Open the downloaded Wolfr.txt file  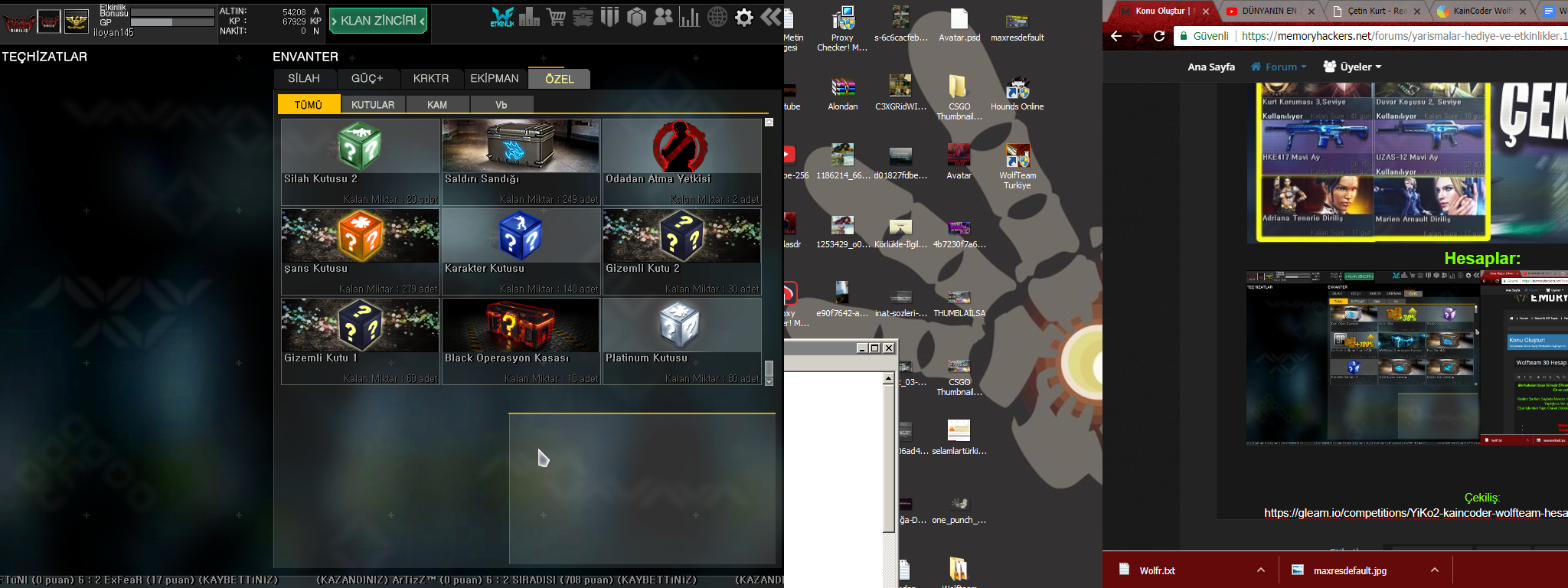pyautogui.click(x=1157, y=570)
